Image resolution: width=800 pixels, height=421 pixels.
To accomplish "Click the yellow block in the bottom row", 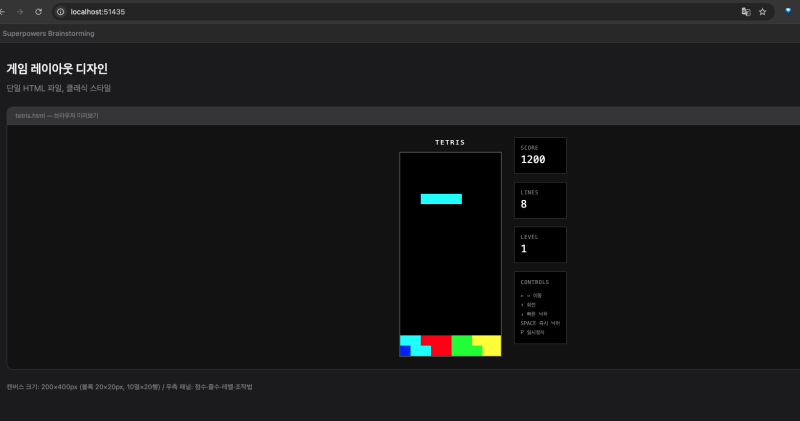I will click(x=489, y=345).
